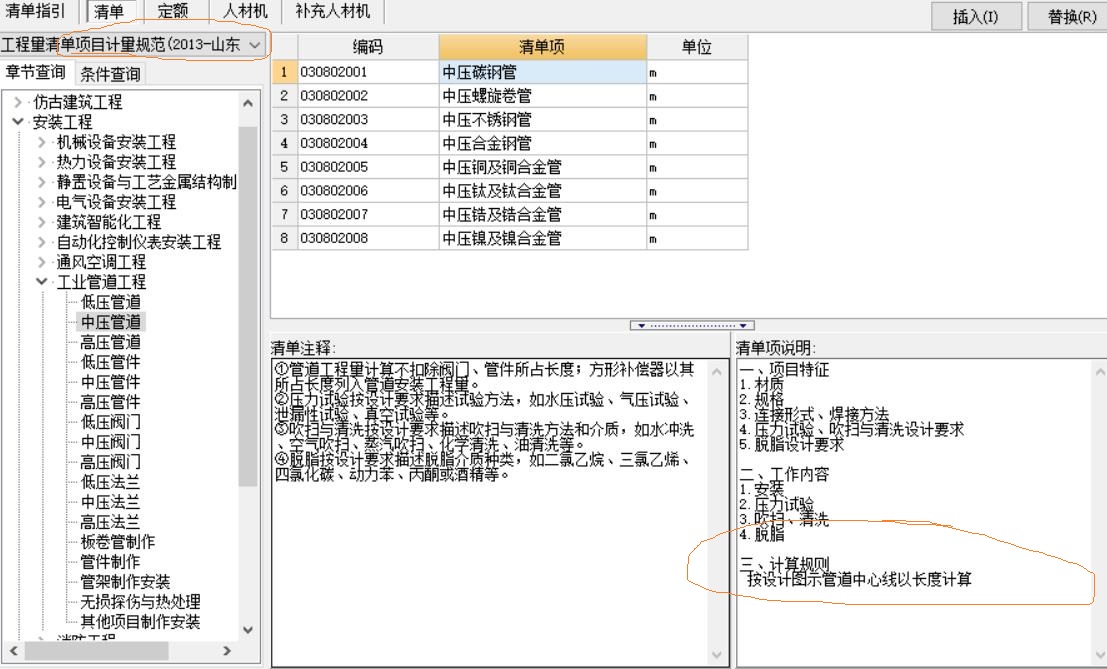This screenshot has width=1107, height=669.
Task: Click code cell 030802003
Action: tap(368, 120)
